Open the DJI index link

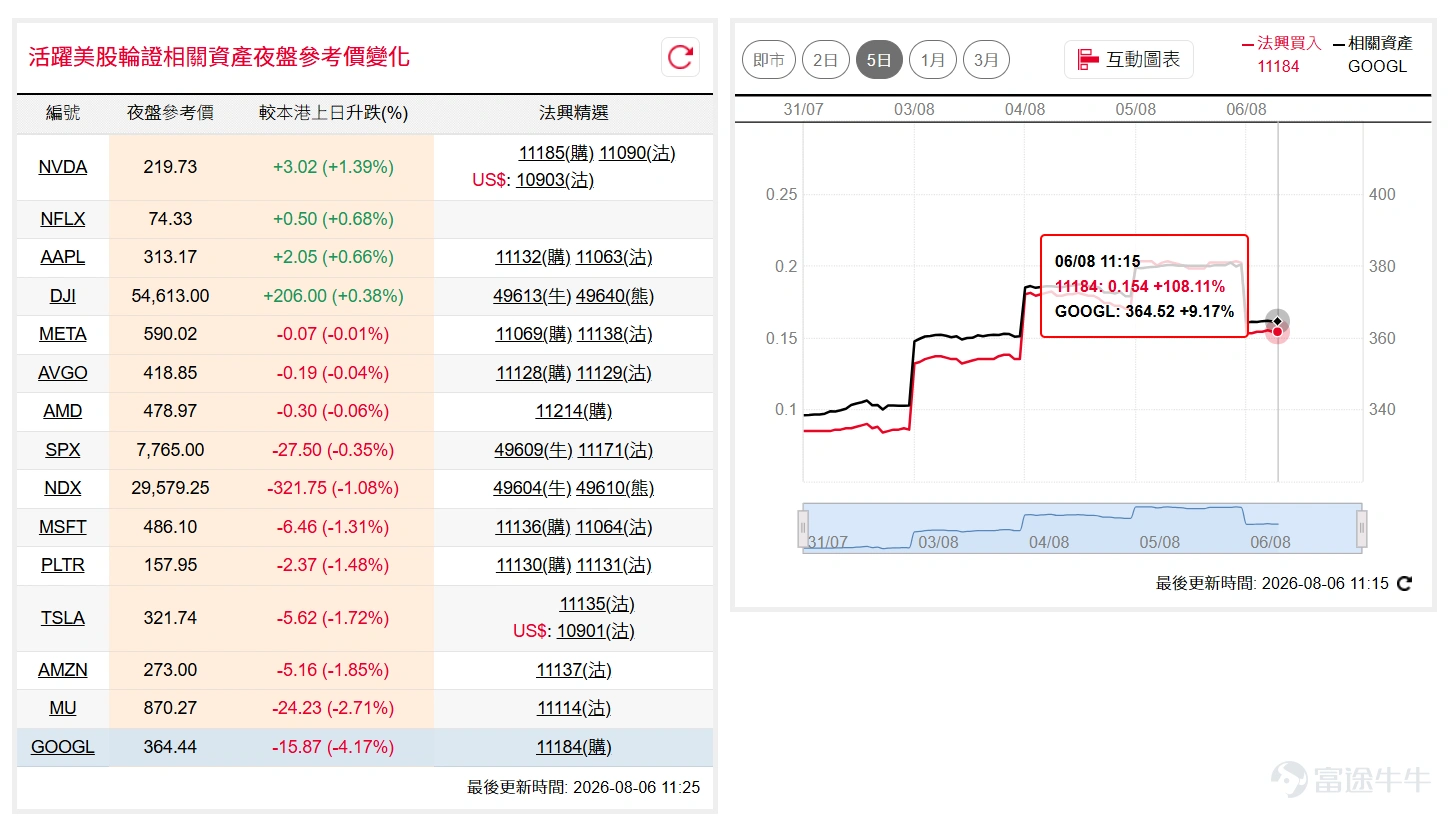[x=63, y=296]
